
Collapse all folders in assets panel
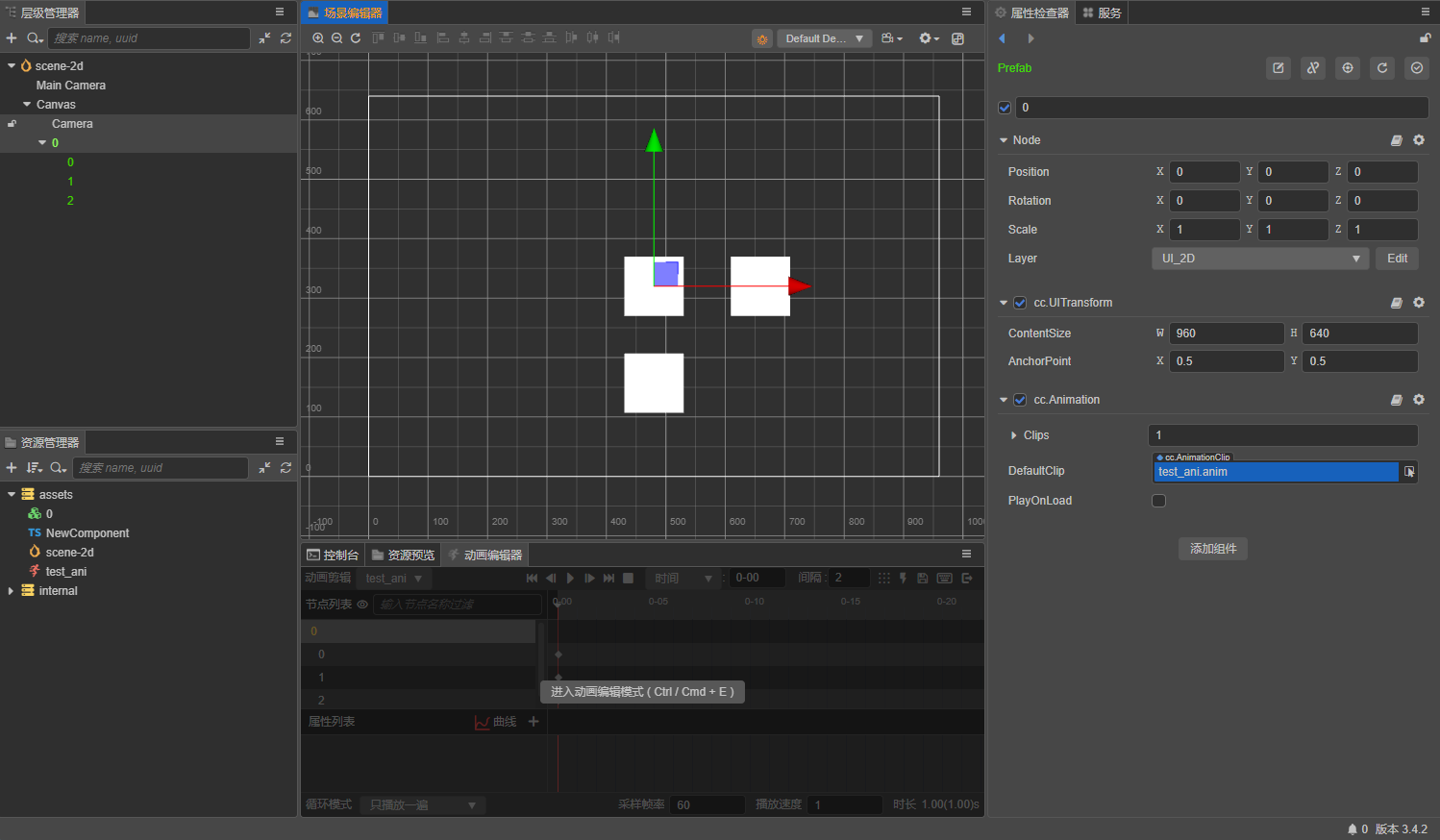tap(264, 468)
